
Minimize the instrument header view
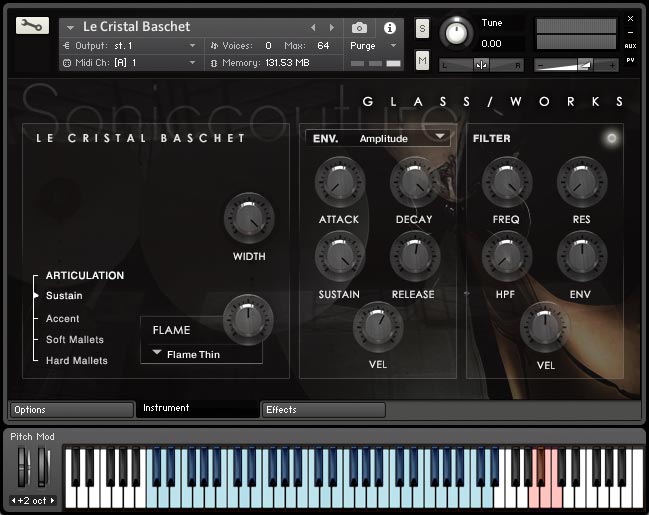tap(630, 33)
